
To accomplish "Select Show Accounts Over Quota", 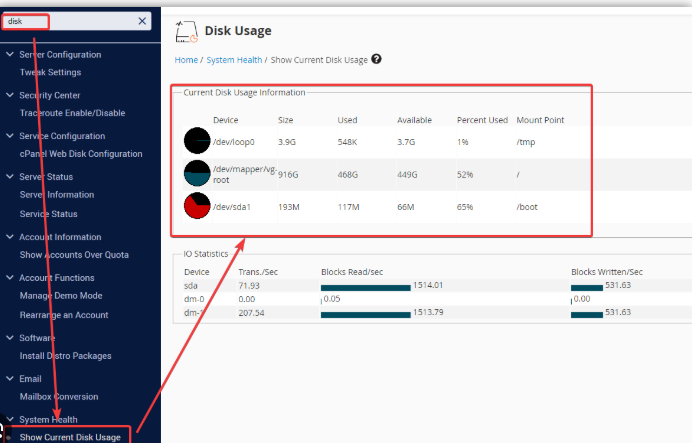I will [x=74, y=255].
